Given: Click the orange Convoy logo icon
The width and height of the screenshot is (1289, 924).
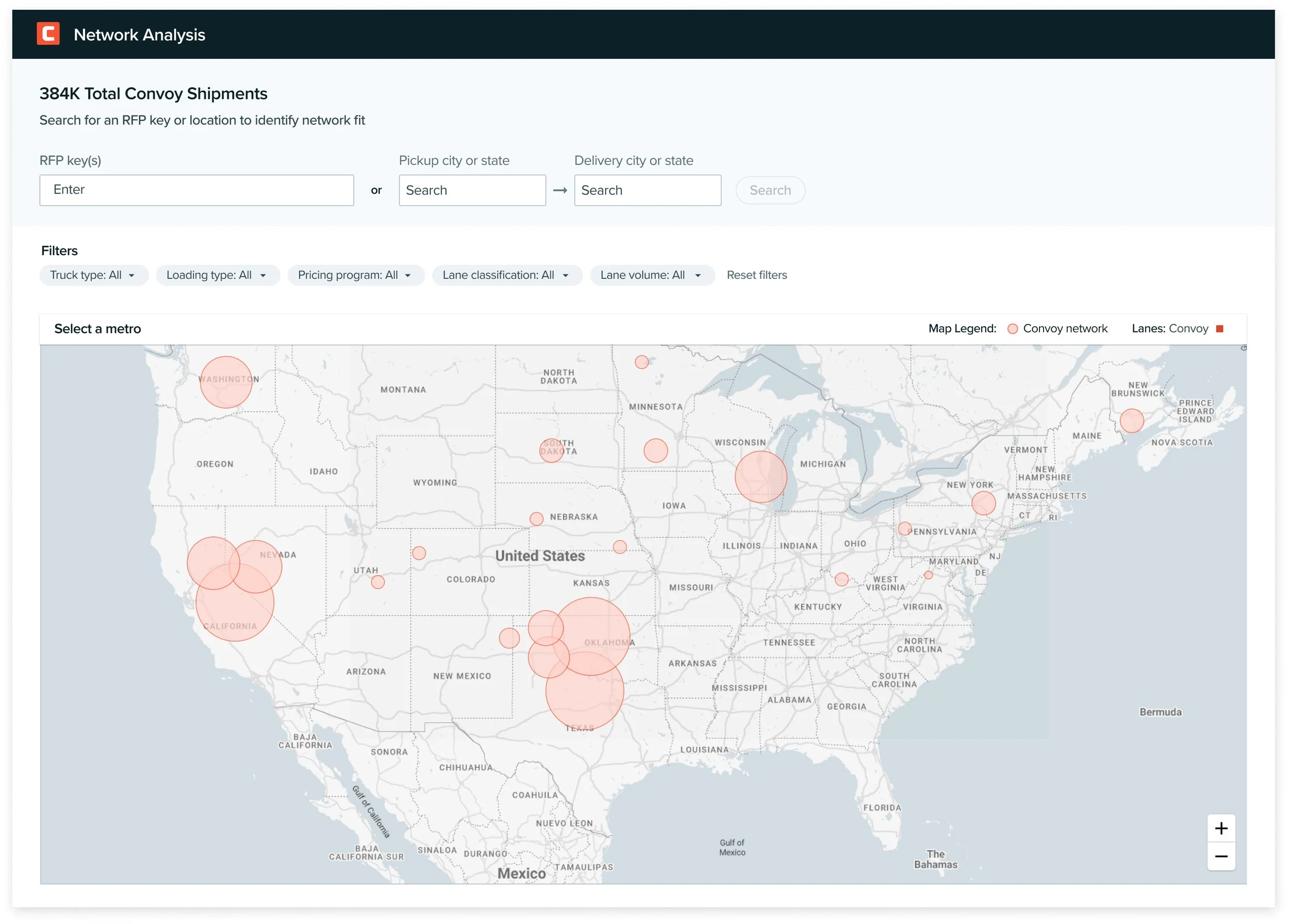Looking at the screenshot, I should click(x=48, y=34).
